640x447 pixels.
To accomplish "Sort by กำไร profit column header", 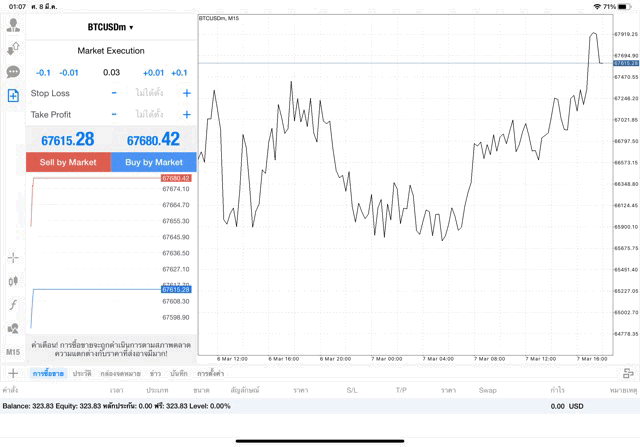I will 557,390.
